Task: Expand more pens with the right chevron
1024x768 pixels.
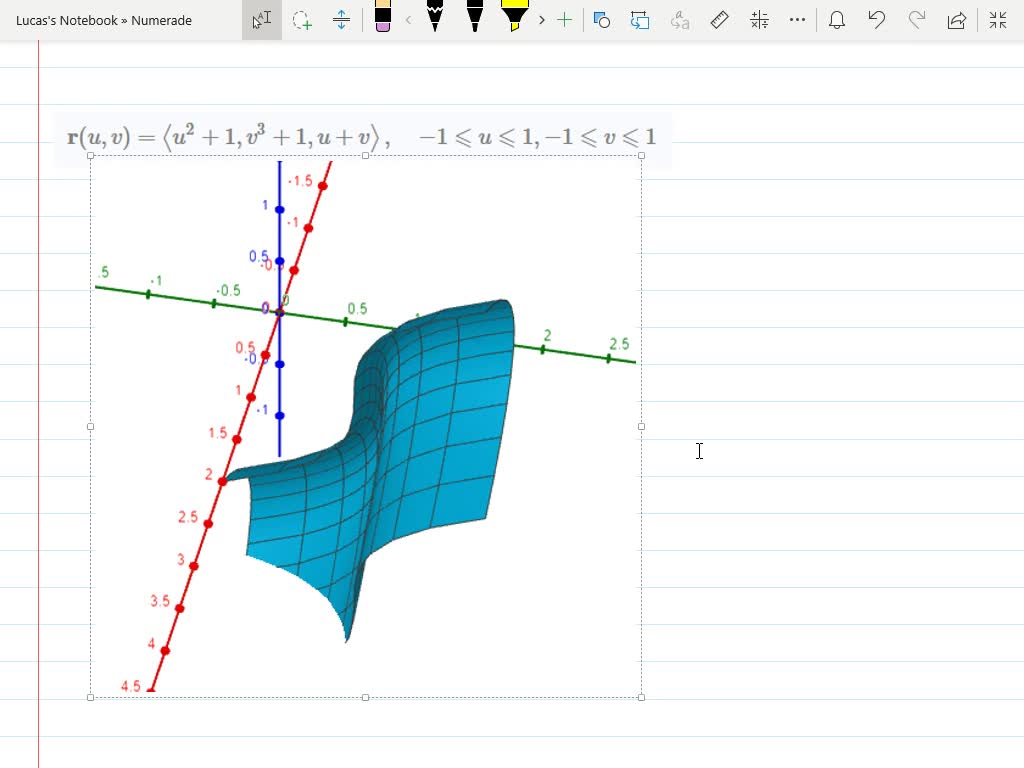Action: tap(541, 20)
